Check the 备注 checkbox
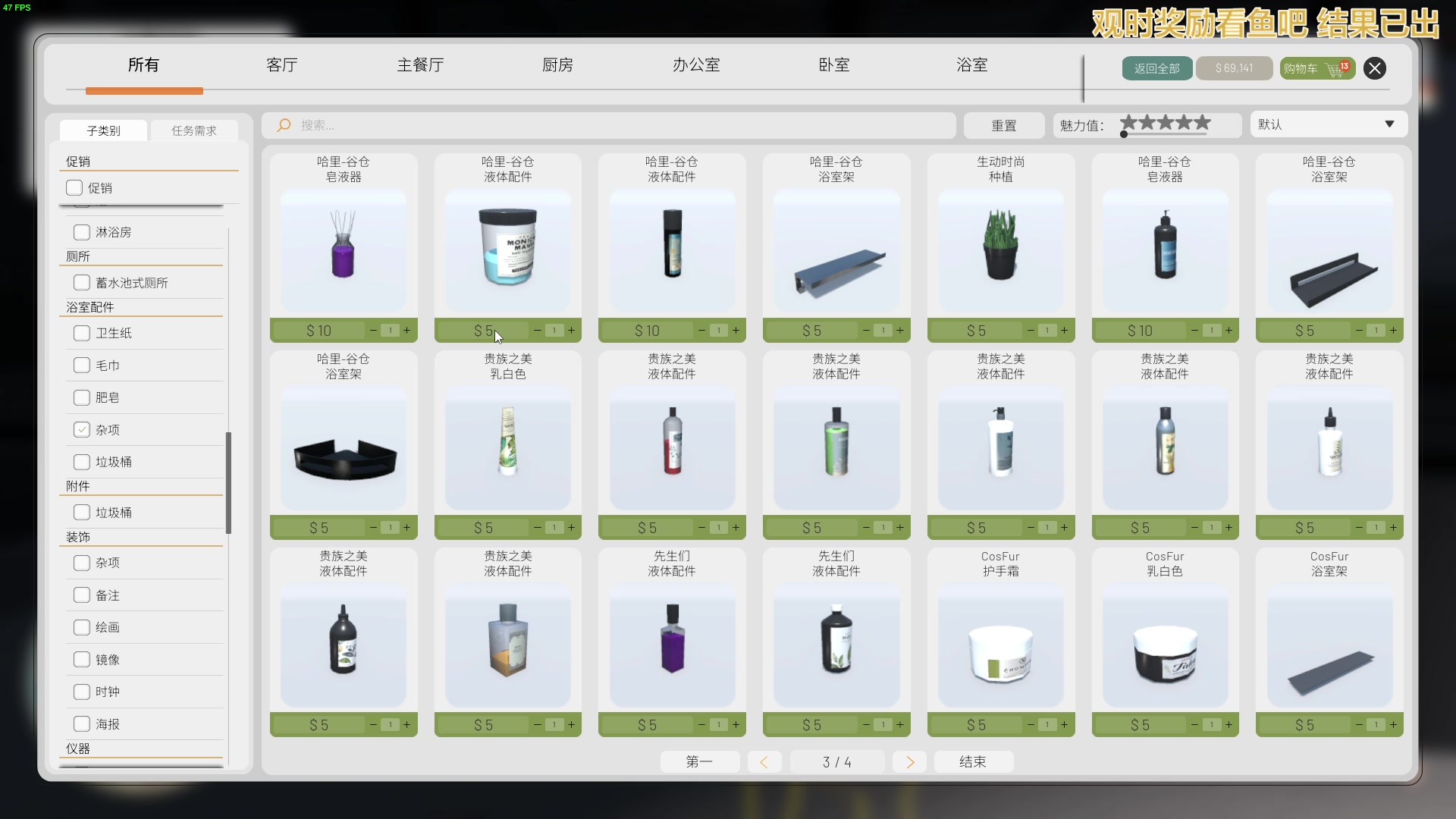This screenshot has height=819, width=1456. (82, 595)
